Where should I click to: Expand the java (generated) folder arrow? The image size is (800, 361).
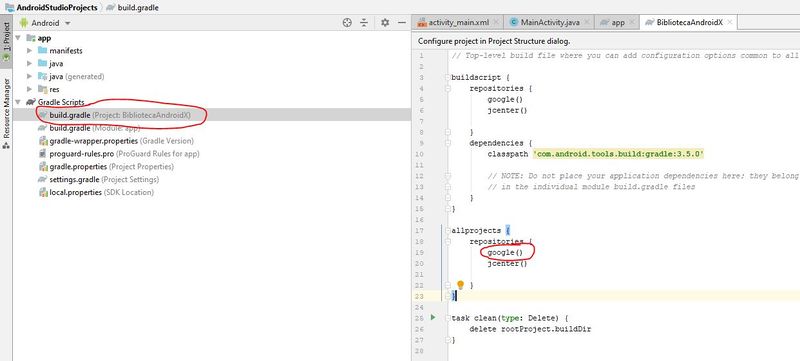coord(29,76)
